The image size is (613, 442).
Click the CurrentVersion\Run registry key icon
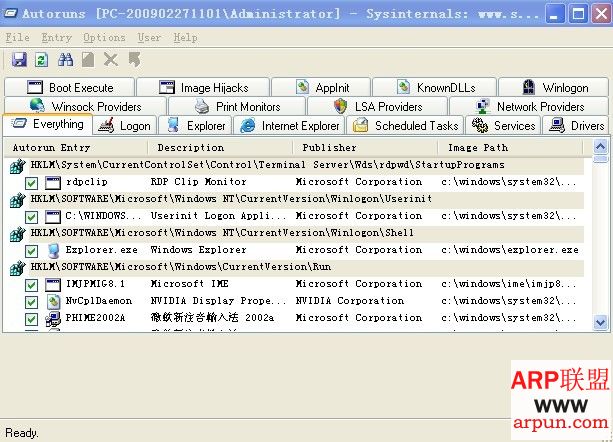(x=17, y=268)
